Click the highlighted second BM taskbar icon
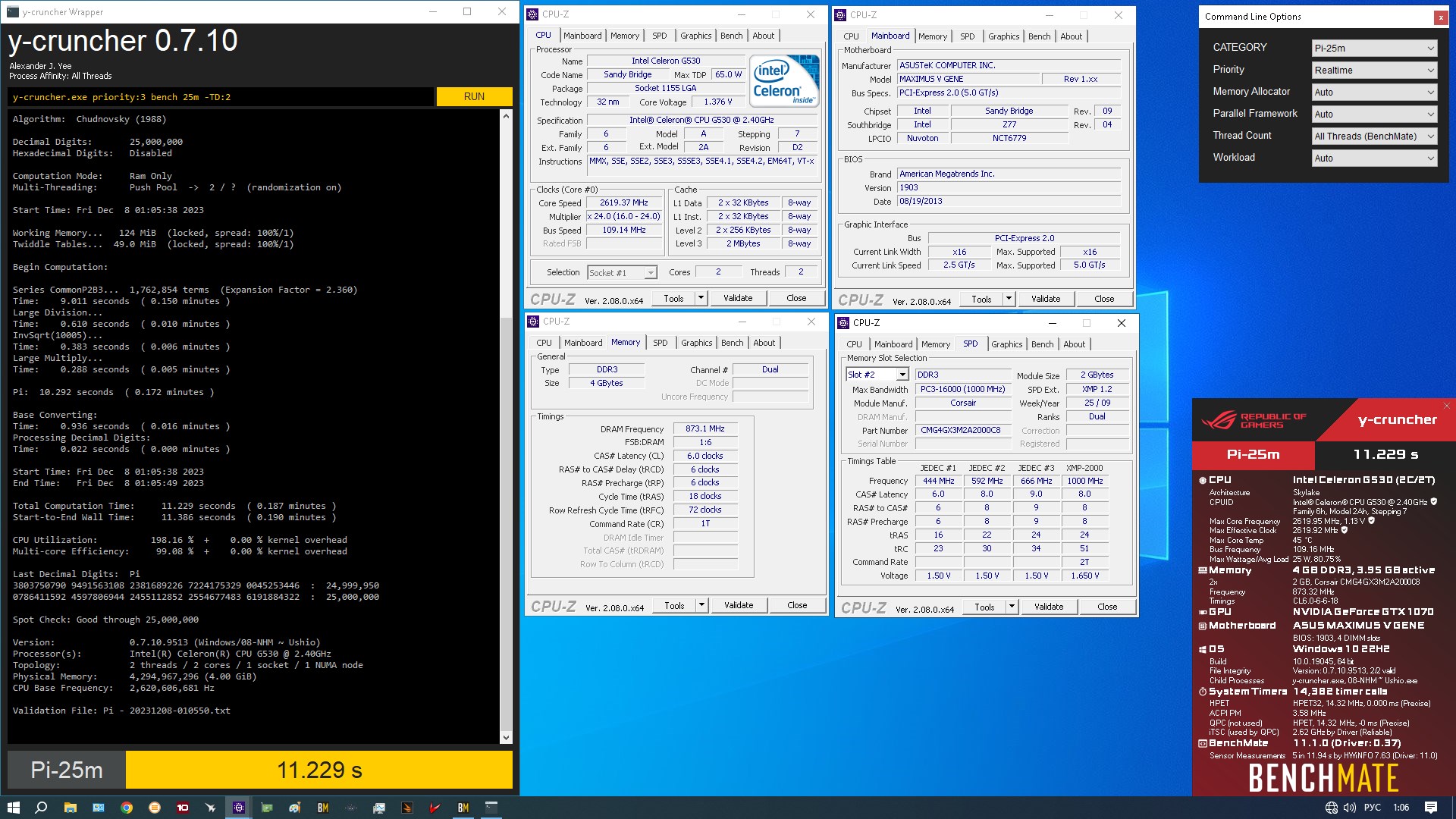The image size is (1456, 819). tap(463, 808)
